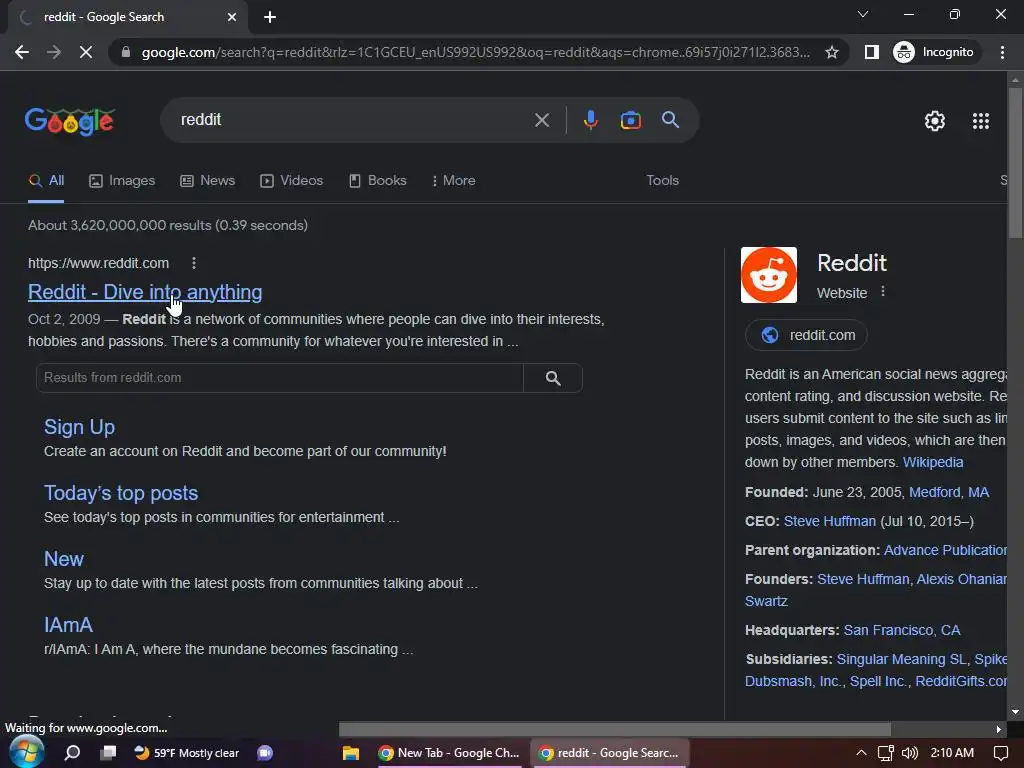Open File Explorer from taskbar
The width and height of the screenshot is (1024, 768).
click(351, 753)
